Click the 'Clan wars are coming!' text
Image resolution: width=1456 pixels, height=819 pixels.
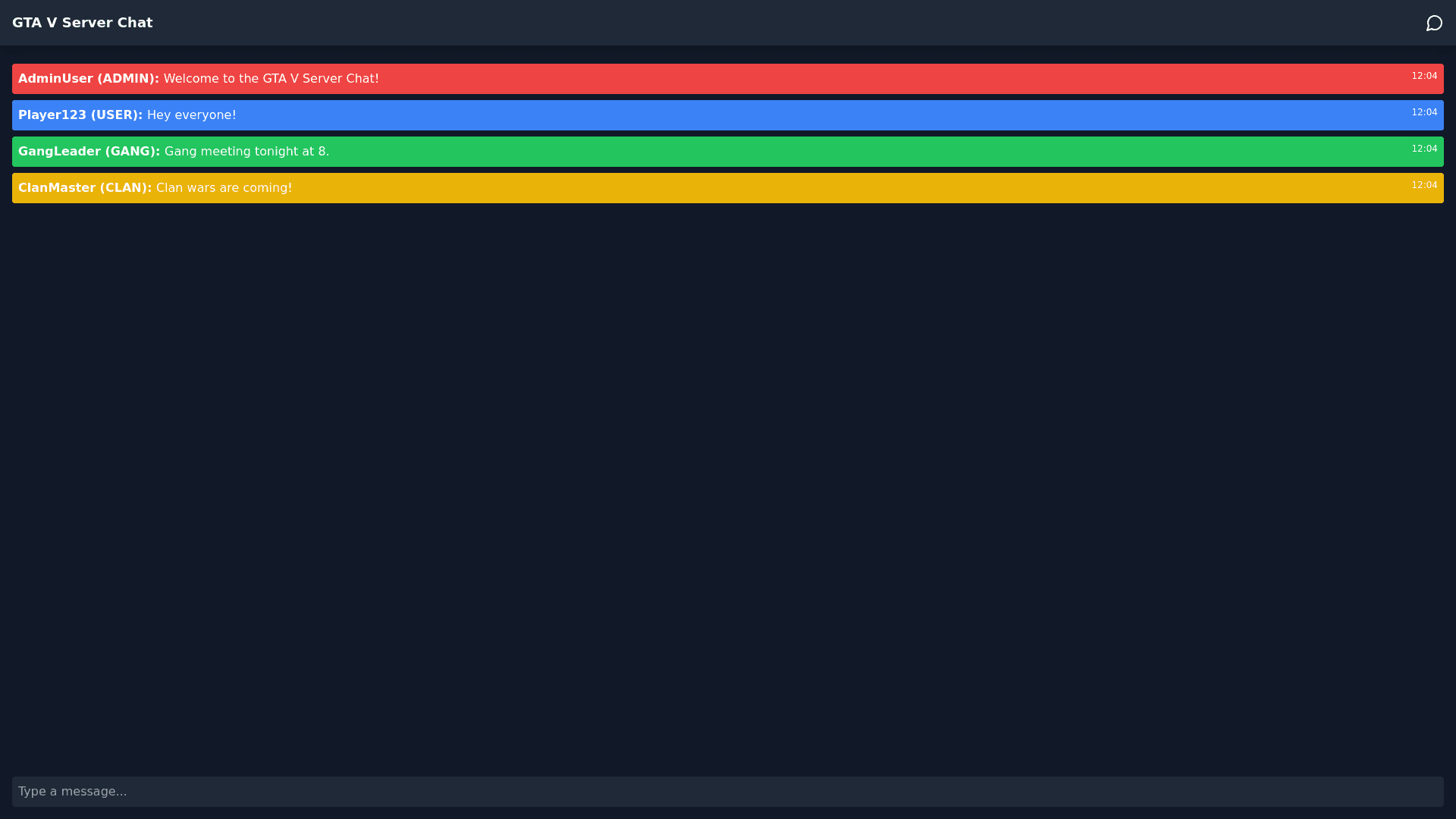click(224, 188)
